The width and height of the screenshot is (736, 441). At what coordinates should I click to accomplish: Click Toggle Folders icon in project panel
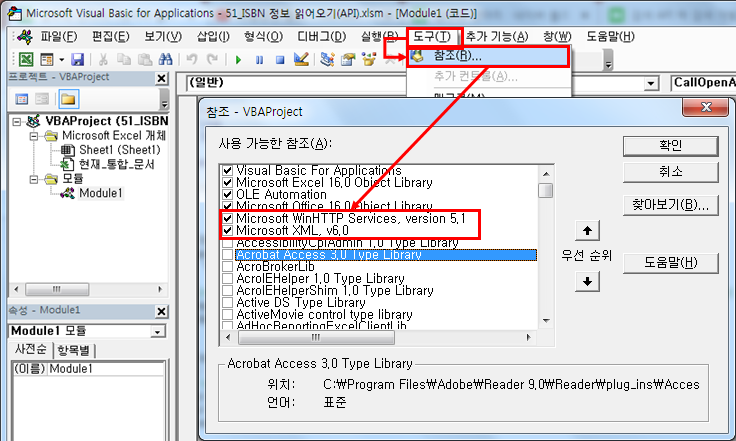pyautogui.click(x=68, y=99)
